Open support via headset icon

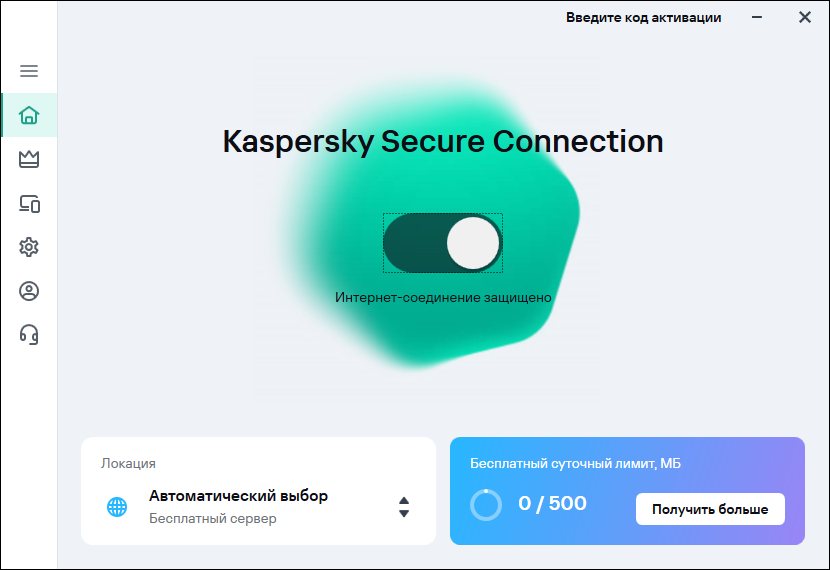[x=29, y=334]
